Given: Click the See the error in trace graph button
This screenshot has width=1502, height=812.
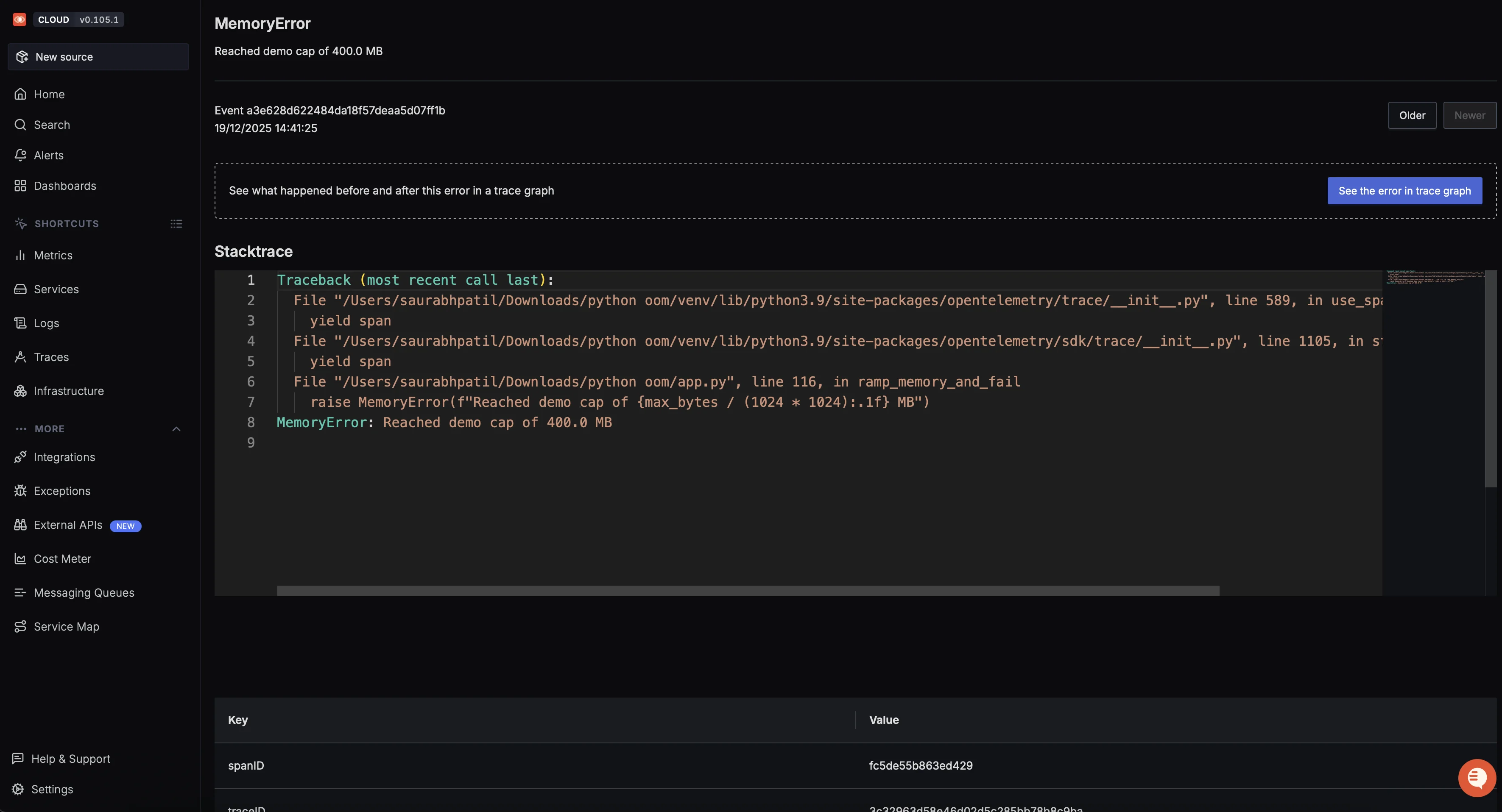Looking at the screenshot, I should pyautogui.click(x=1404, y=191).
